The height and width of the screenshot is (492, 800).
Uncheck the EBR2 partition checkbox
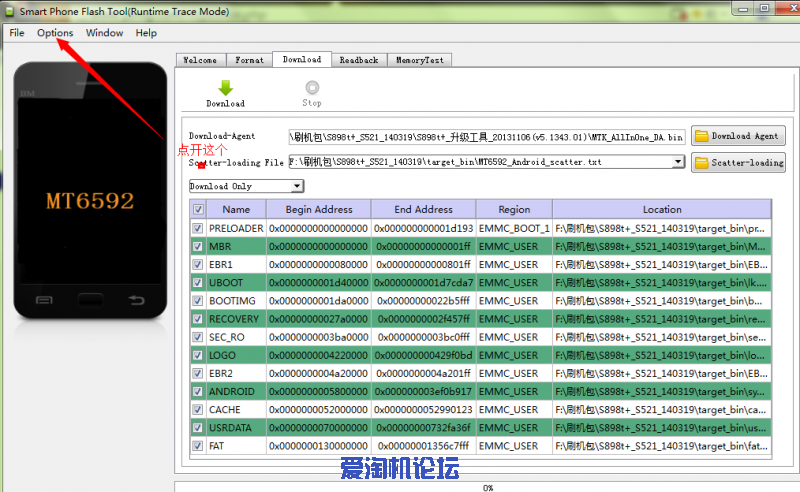click(198, 373)
